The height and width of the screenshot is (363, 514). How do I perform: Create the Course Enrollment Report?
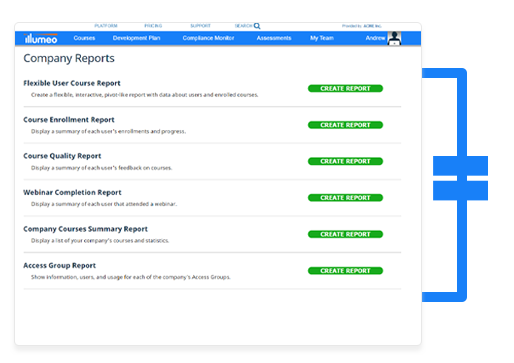click(x=345, y=125)
